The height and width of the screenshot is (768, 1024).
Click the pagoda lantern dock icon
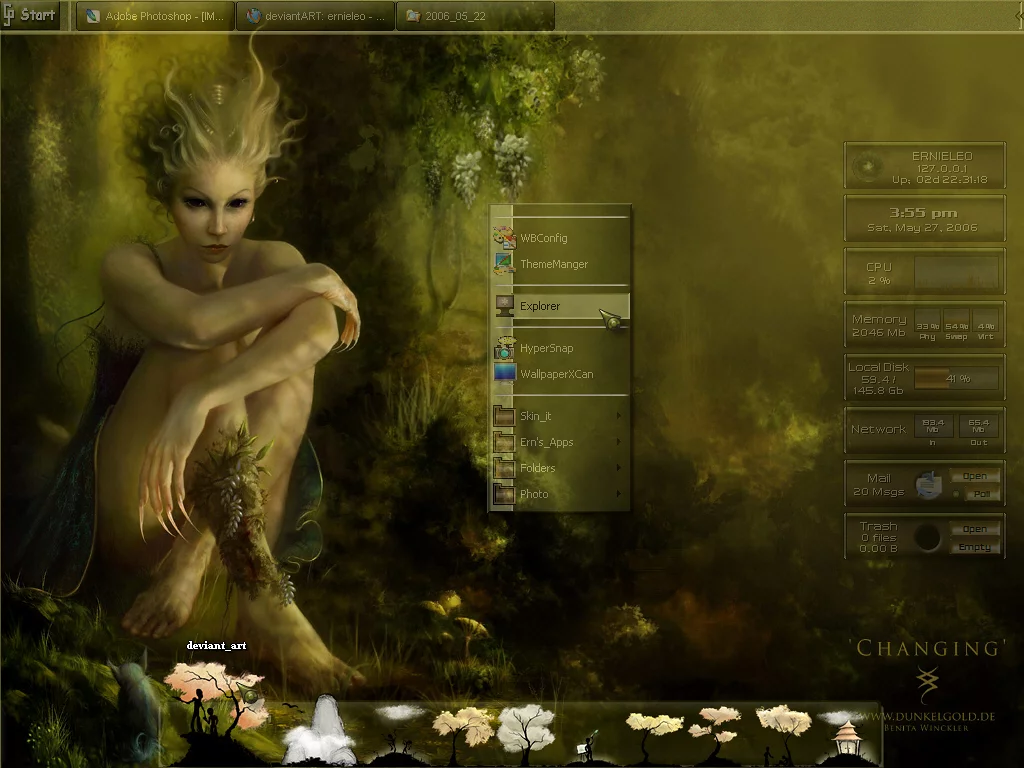tap(848, 738)
